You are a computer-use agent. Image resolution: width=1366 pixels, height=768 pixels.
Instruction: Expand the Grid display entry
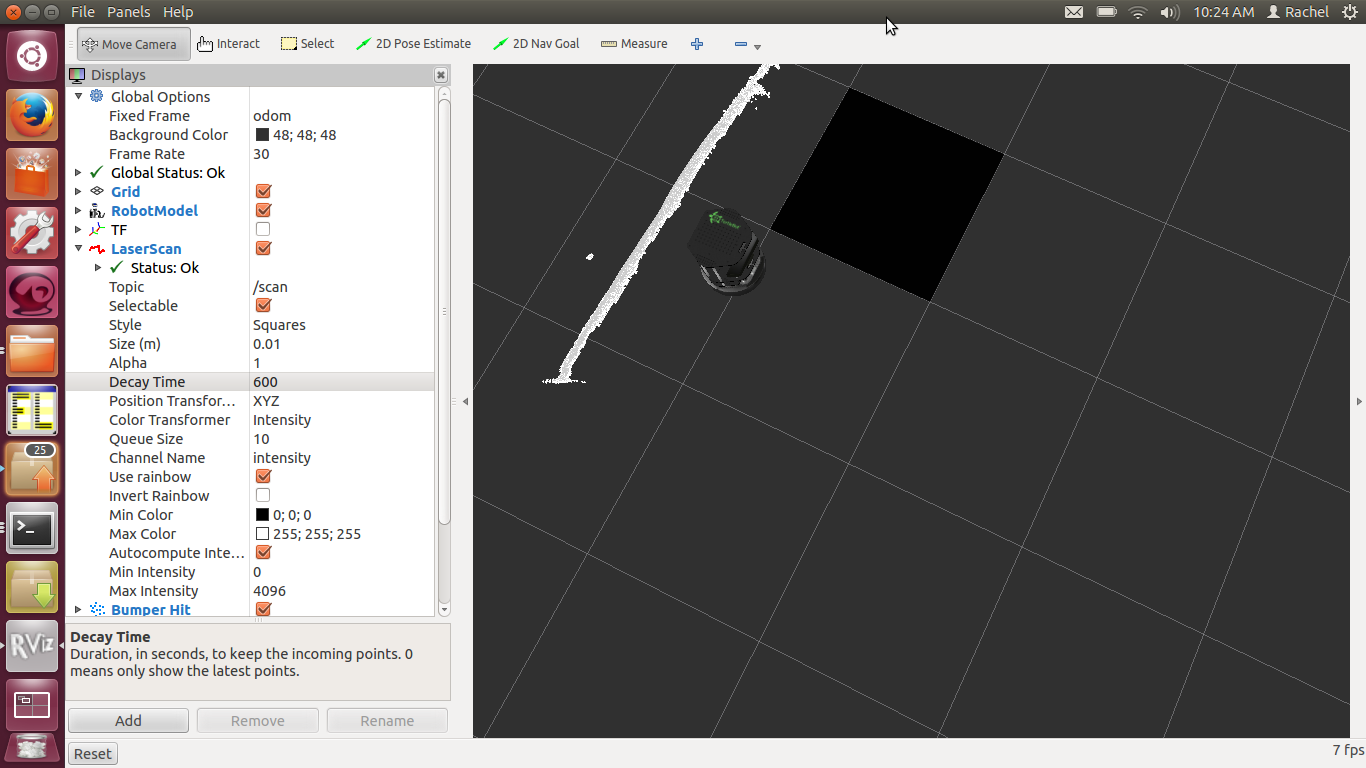point(78,192)
